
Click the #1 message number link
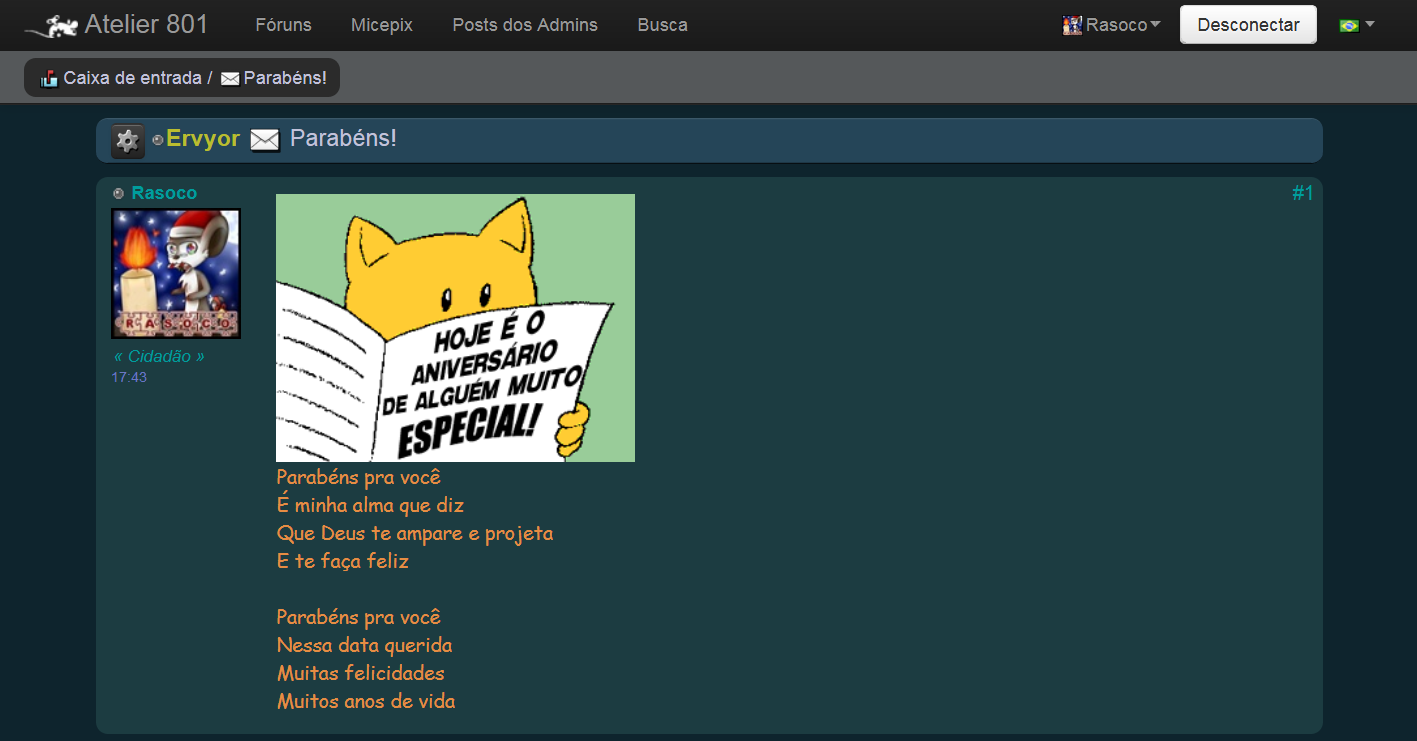(1302, 193)
